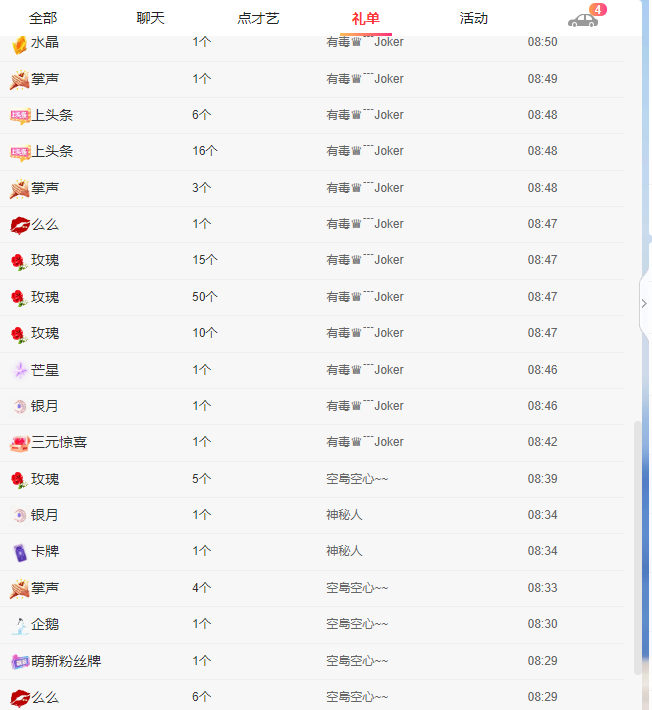
Task: Select the 礼单 tab
Action: [x=366, y=19]
